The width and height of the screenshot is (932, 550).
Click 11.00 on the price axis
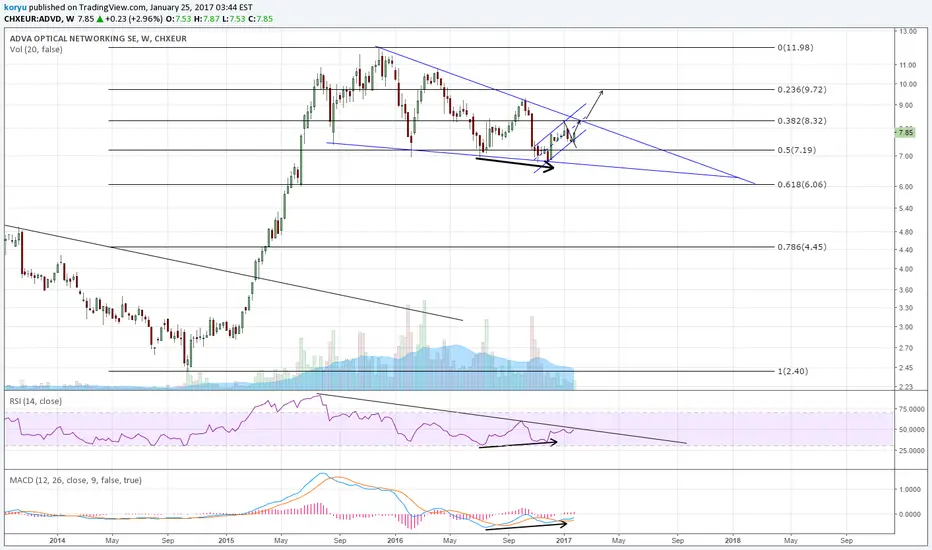907,65
